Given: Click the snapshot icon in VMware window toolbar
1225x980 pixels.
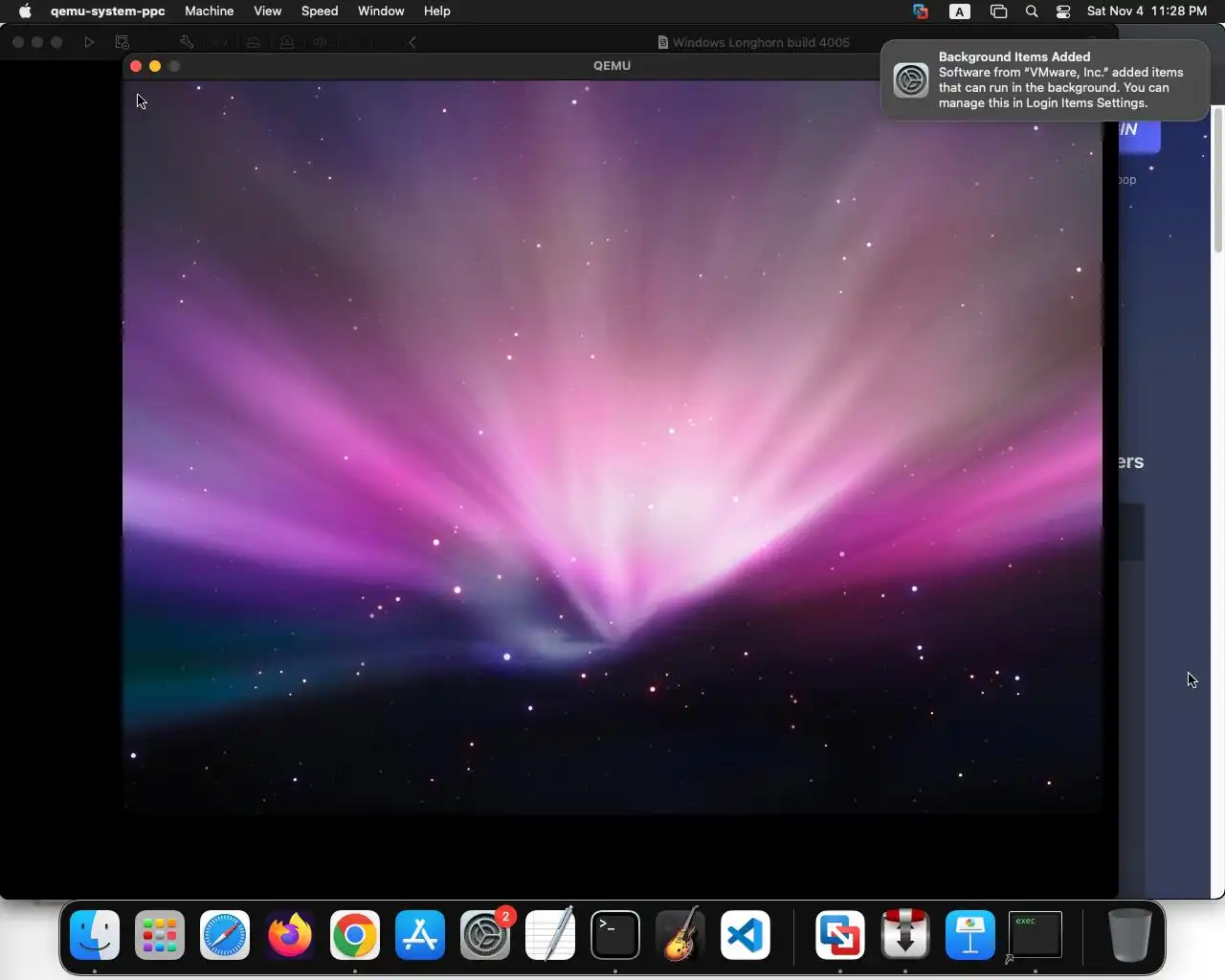Looking at the screenshot, I should (122, 42).
